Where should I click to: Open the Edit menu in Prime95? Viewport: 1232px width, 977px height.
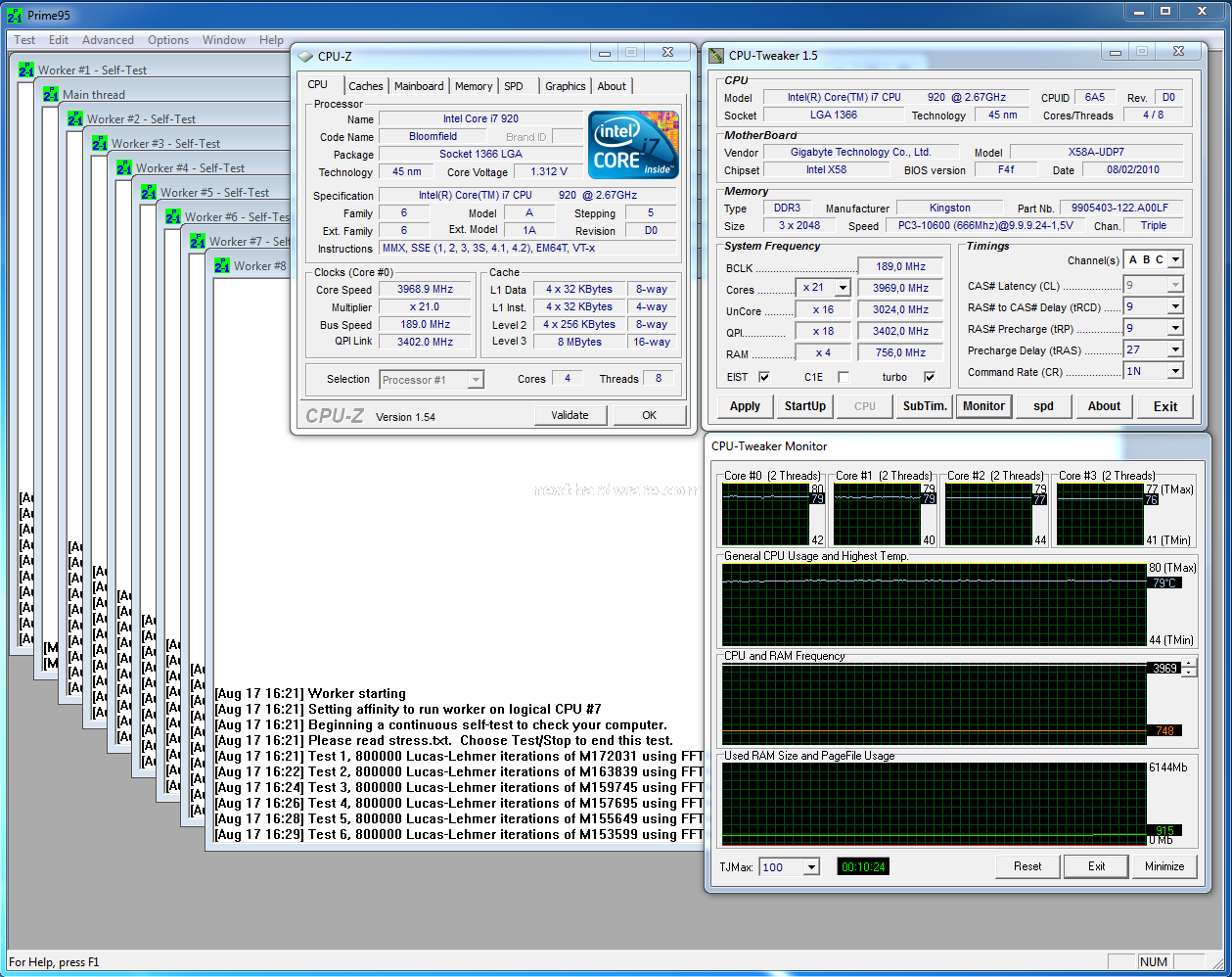pyautogui.click(x=59, y=40)
